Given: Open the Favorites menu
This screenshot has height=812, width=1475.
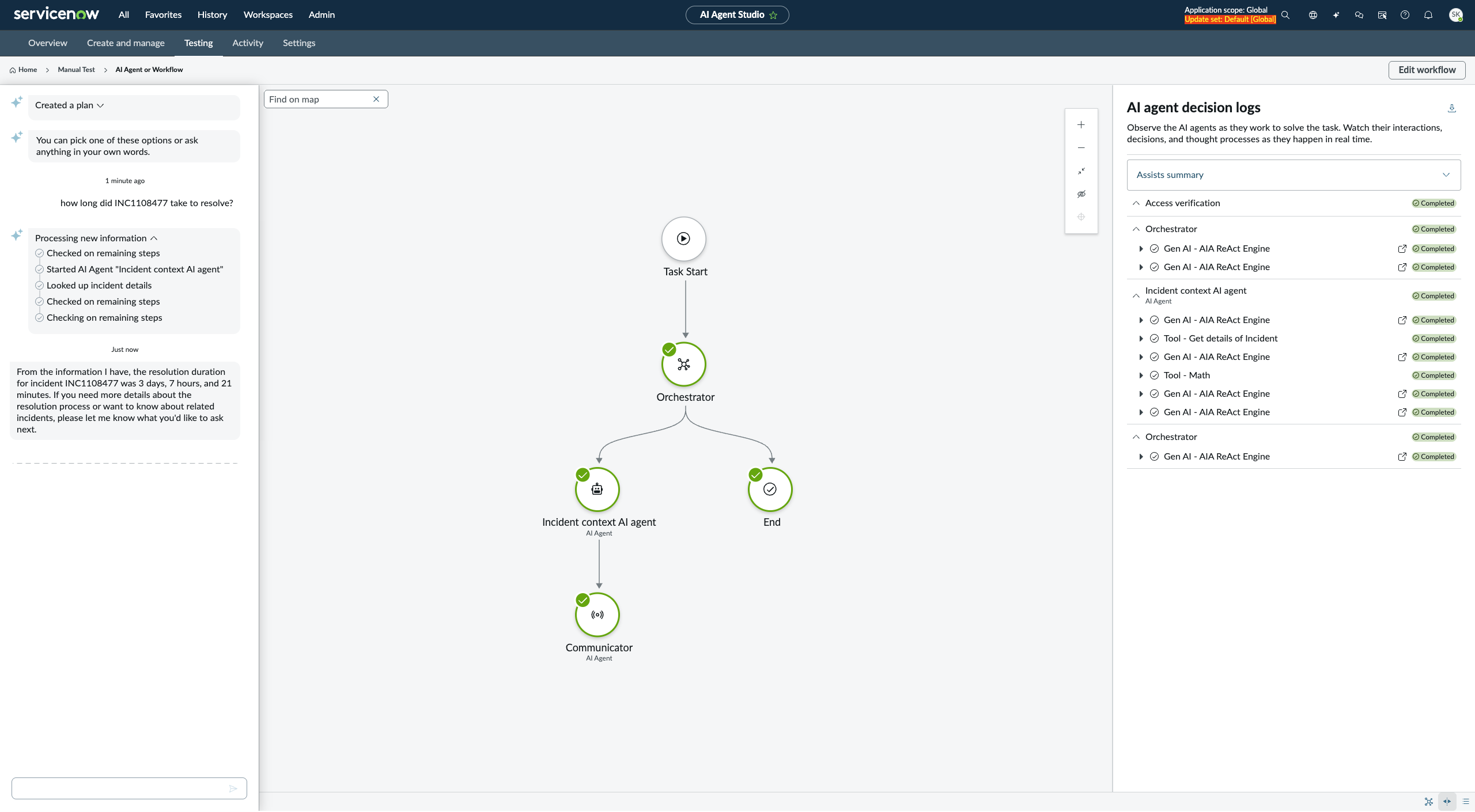Looking at the screenshot, I should 163,15.
